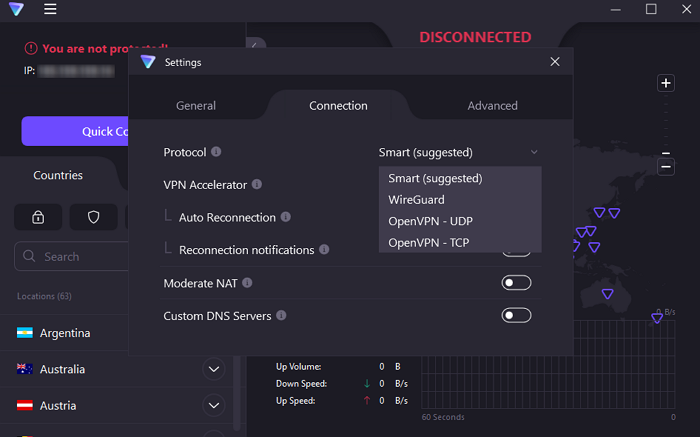Expand the Australia server list
Image resolution: width=700 pixels, height=437 pixels.
(x=214, y=370)
